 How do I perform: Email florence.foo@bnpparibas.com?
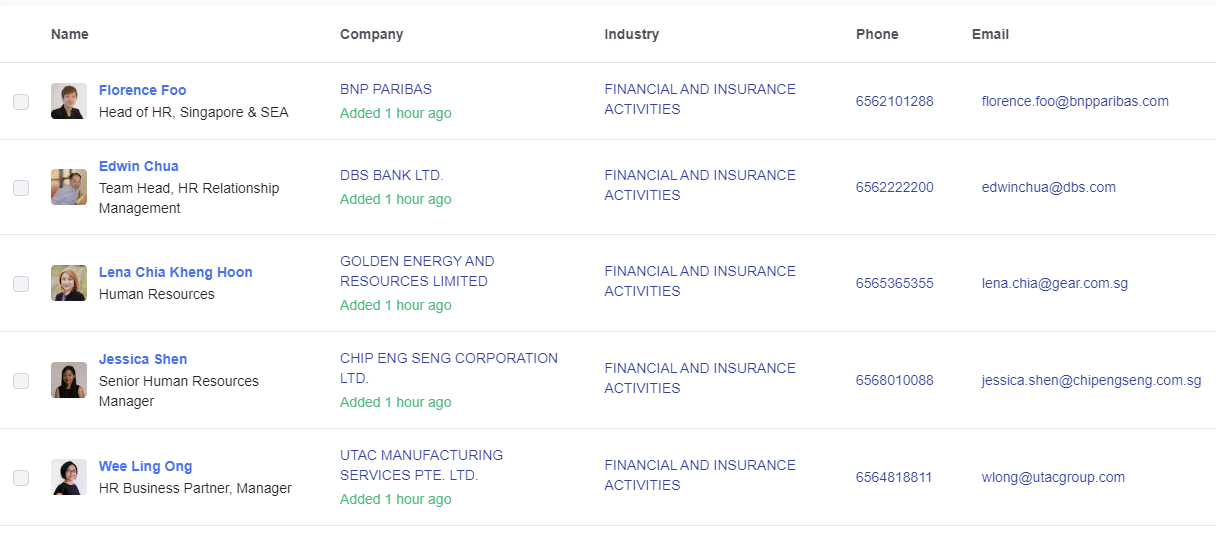click(1075, 101)
